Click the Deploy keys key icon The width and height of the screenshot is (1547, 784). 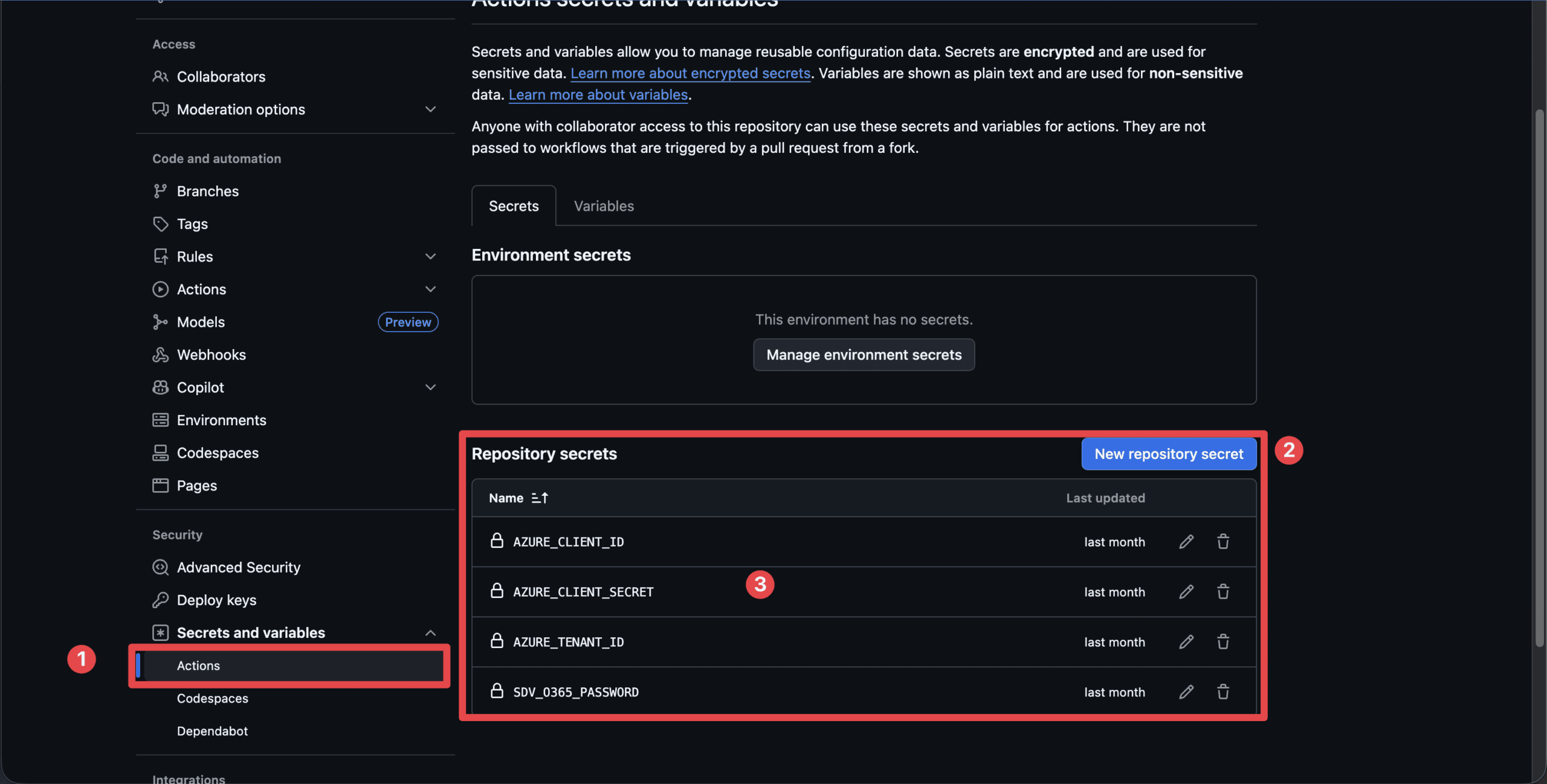tap(160, 600)
